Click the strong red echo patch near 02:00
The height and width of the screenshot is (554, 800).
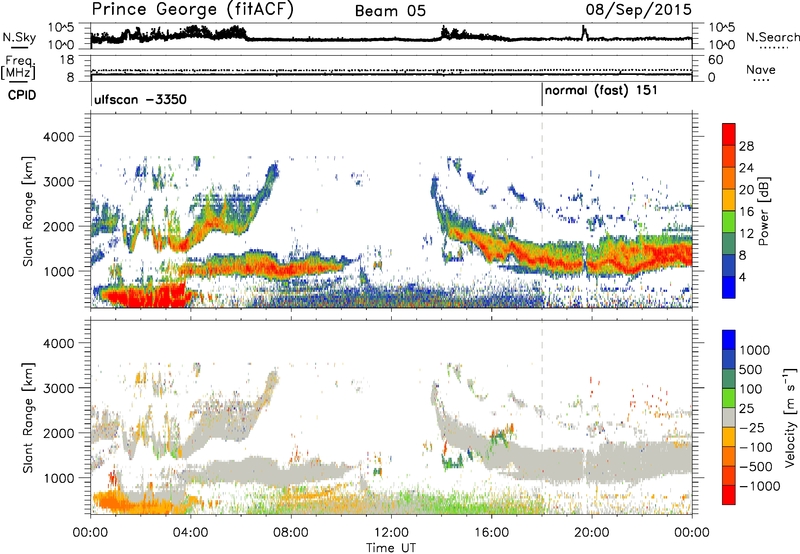point(145,296)
